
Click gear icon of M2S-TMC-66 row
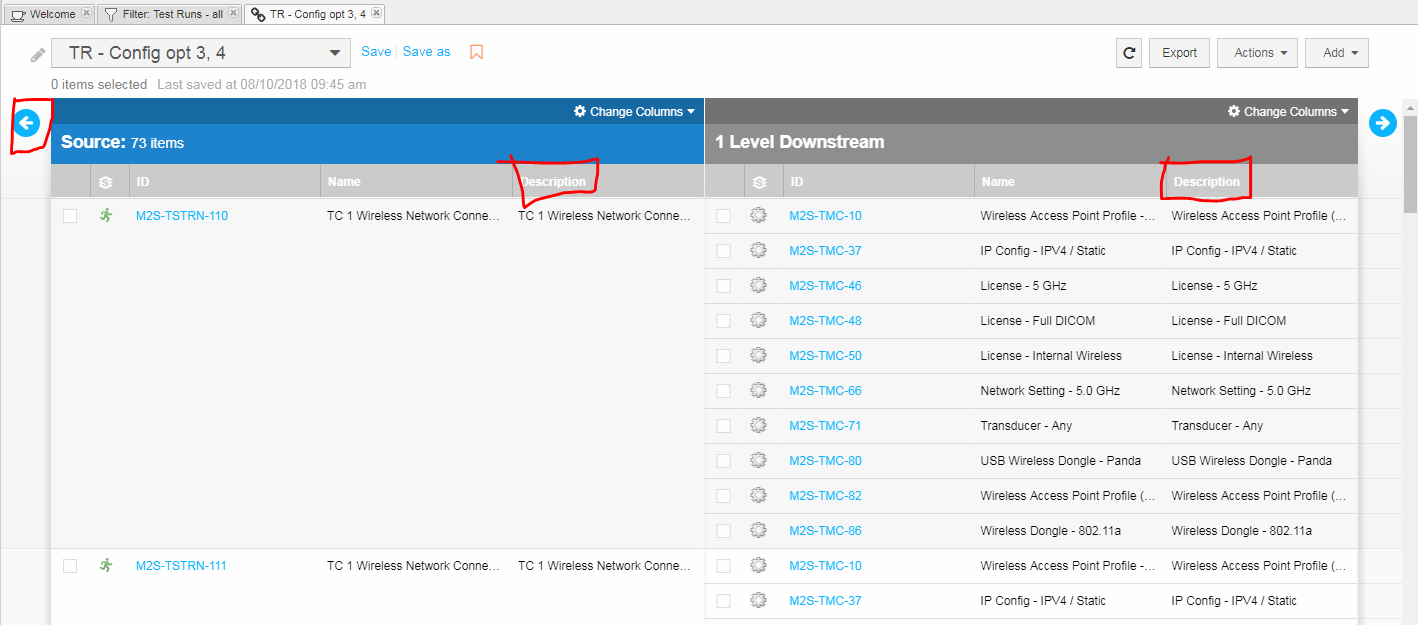click(758, 390)
